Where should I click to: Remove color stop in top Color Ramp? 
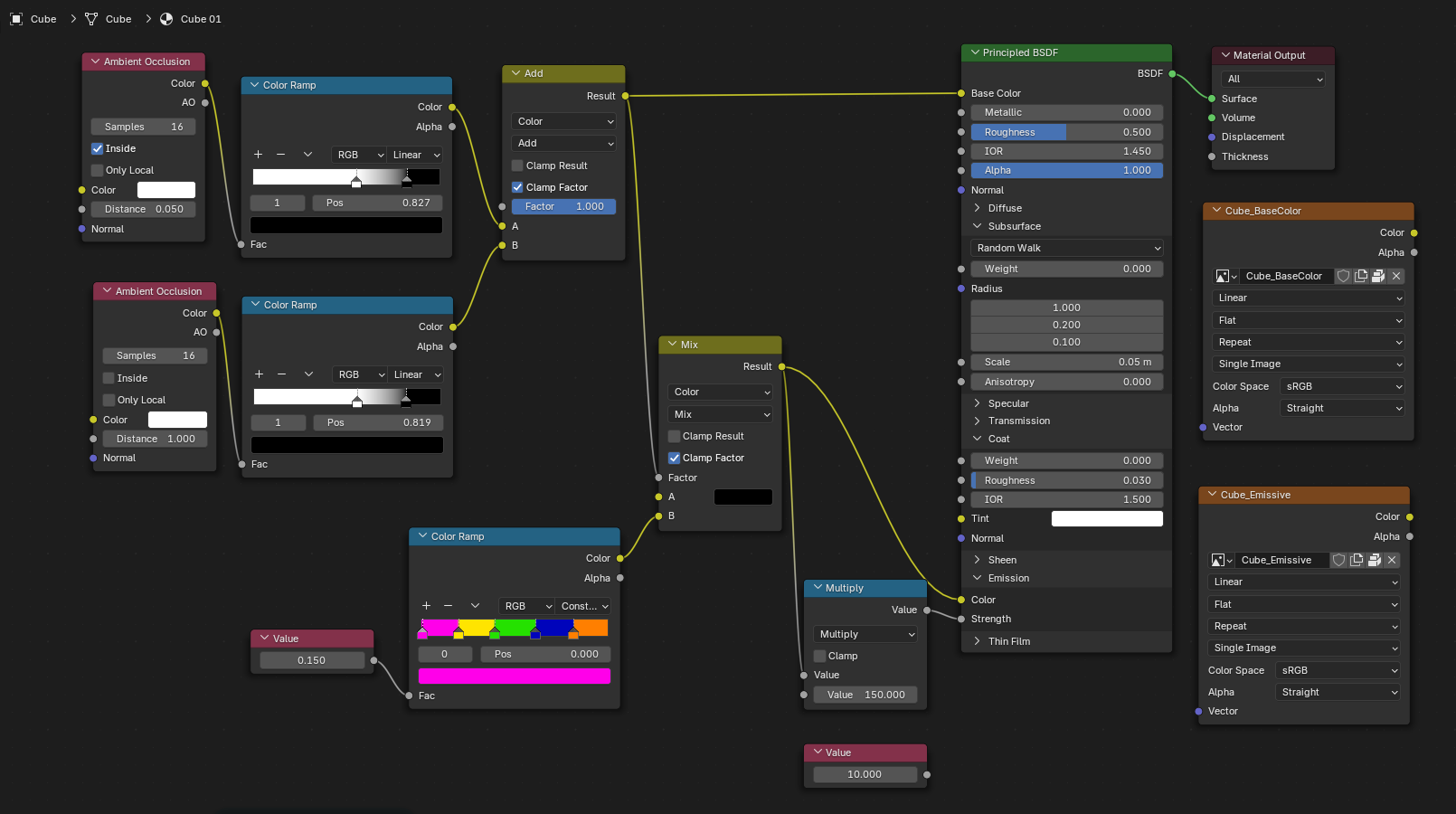pyautogui.click(x=280, y=155)
